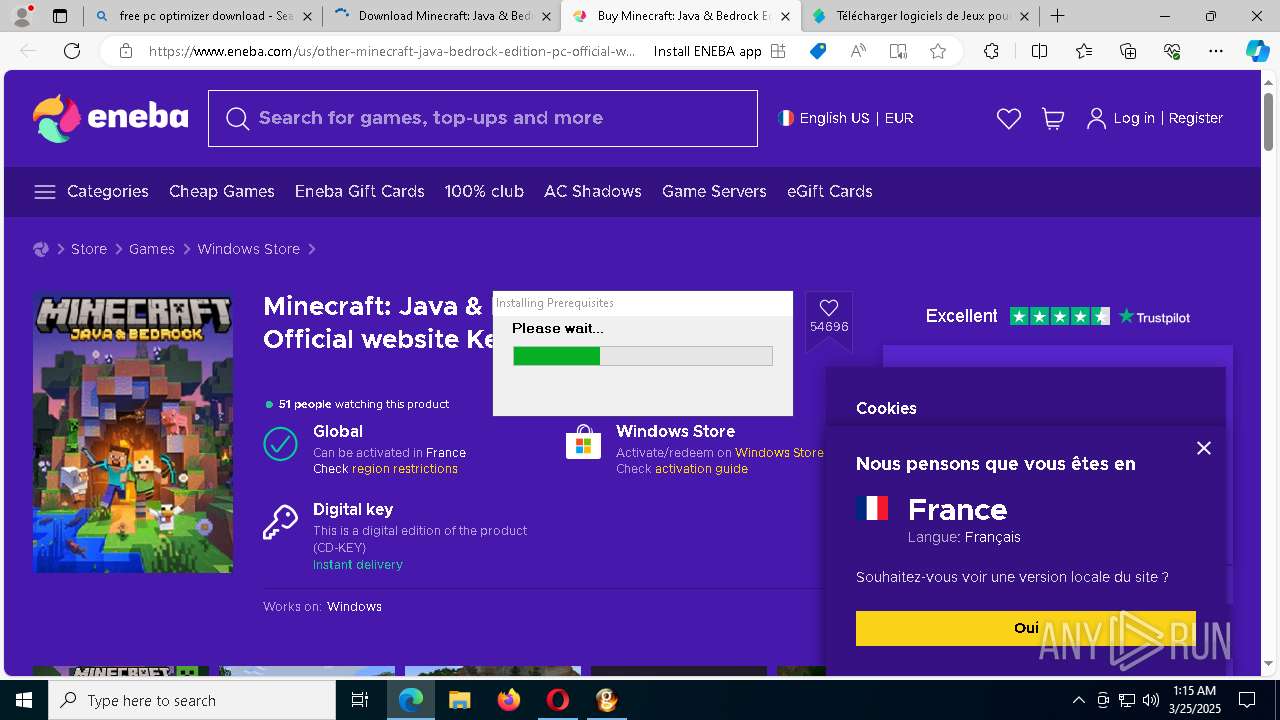The height and width of the screenshot is (720, 1280).
Task: Open the tab actions menu icon
Action: pos(60,16)
